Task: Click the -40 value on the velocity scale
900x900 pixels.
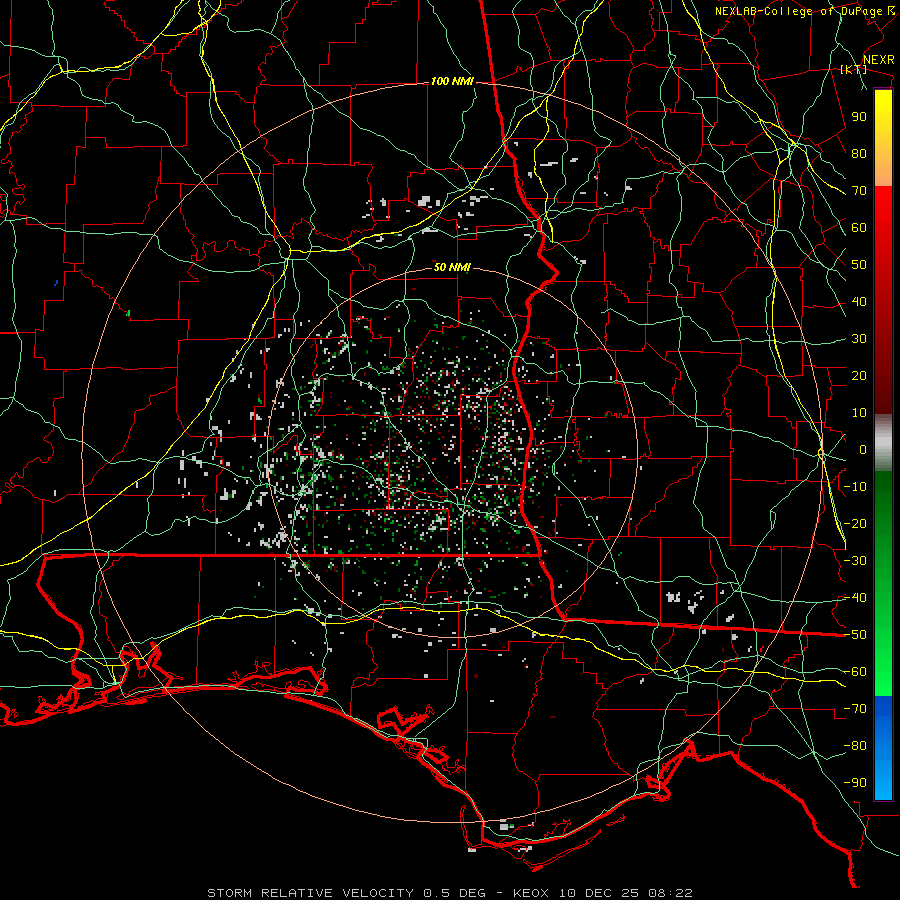Action: click(855, 598)
